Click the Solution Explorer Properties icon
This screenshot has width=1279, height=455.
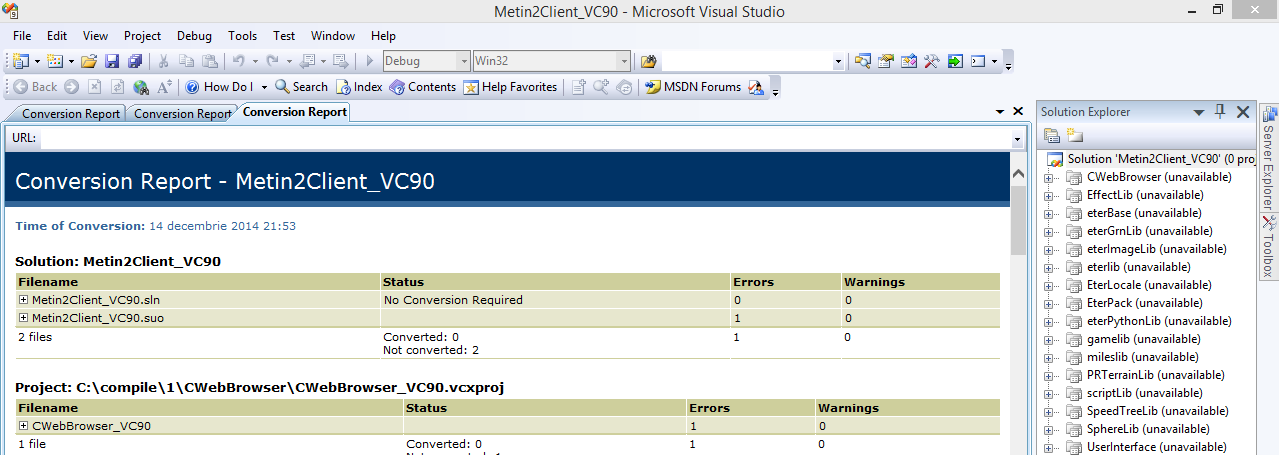click(1052, 136)
